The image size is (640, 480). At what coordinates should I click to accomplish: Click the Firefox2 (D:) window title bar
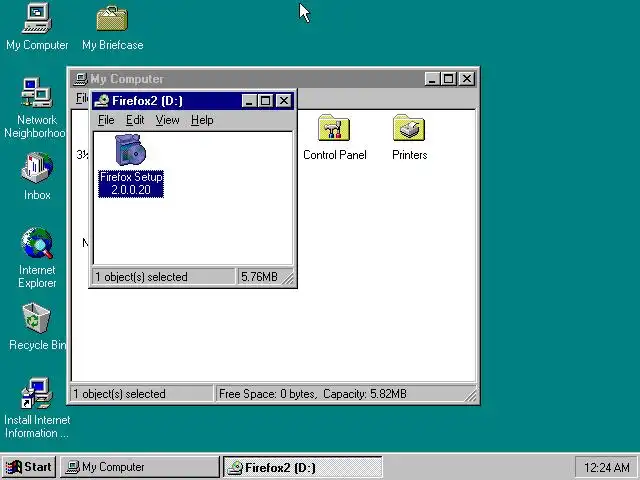coord(192,101)
